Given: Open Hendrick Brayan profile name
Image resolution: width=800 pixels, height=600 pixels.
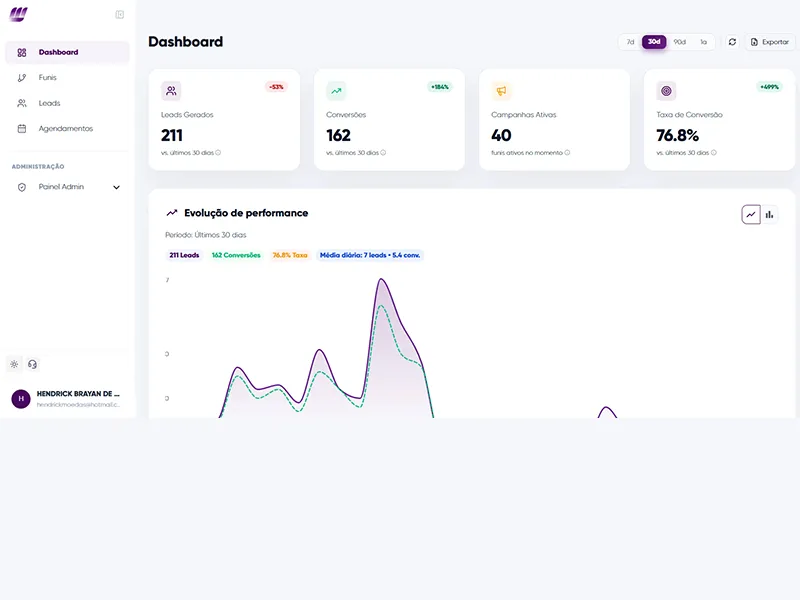Looking at the screenshot, I should tap(78, 393).
